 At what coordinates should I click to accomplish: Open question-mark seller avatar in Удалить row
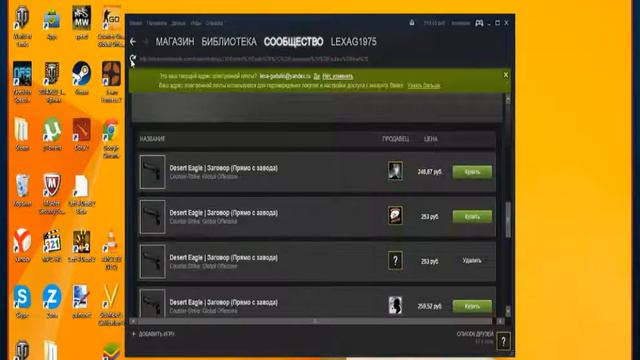click(395, 261)
